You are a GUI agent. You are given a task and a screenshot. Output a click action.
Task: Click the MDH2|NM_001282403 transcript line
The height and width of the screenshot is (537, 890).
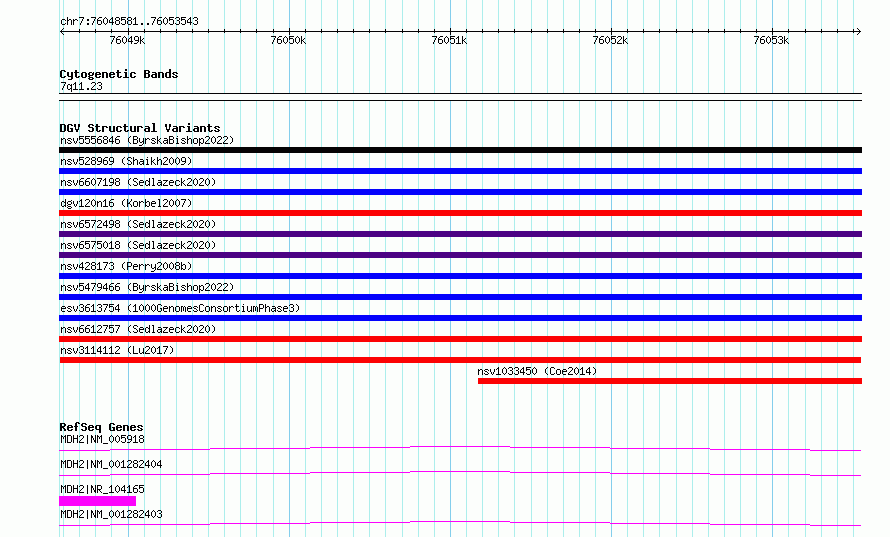[x=460, y=523]
